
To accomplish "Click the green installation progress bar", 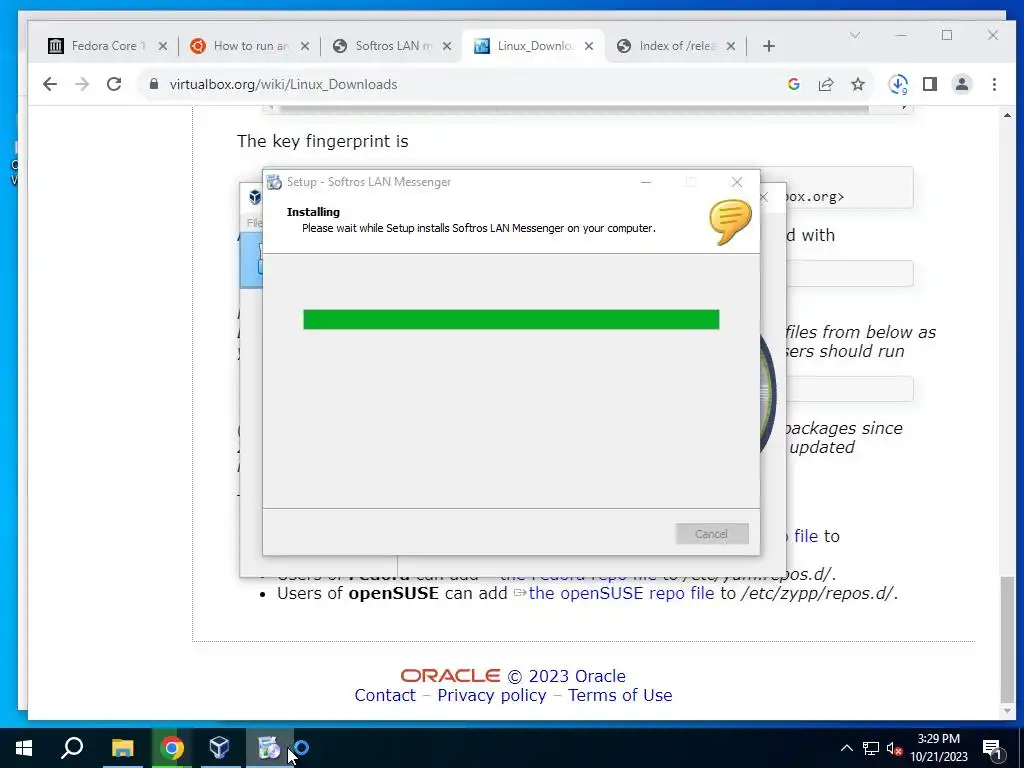I will pyautogui.click(x=511, y=319).
